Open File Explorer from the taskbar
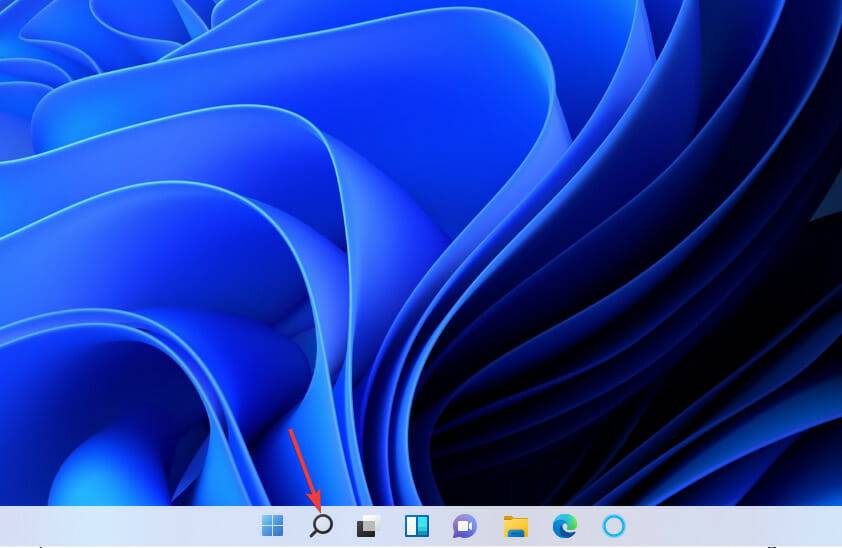Image resolution: width=842 pixels, height=548 pixels. click(x=516, y=526)
